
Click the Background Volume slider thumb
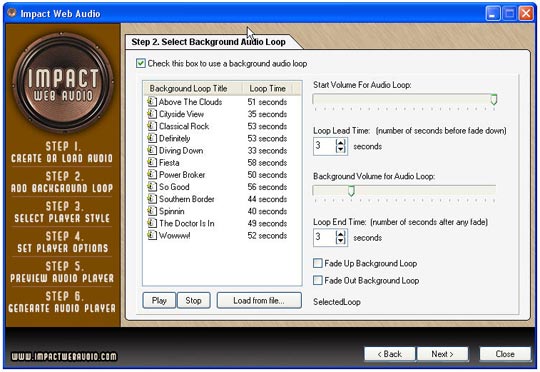pos(351,190)
